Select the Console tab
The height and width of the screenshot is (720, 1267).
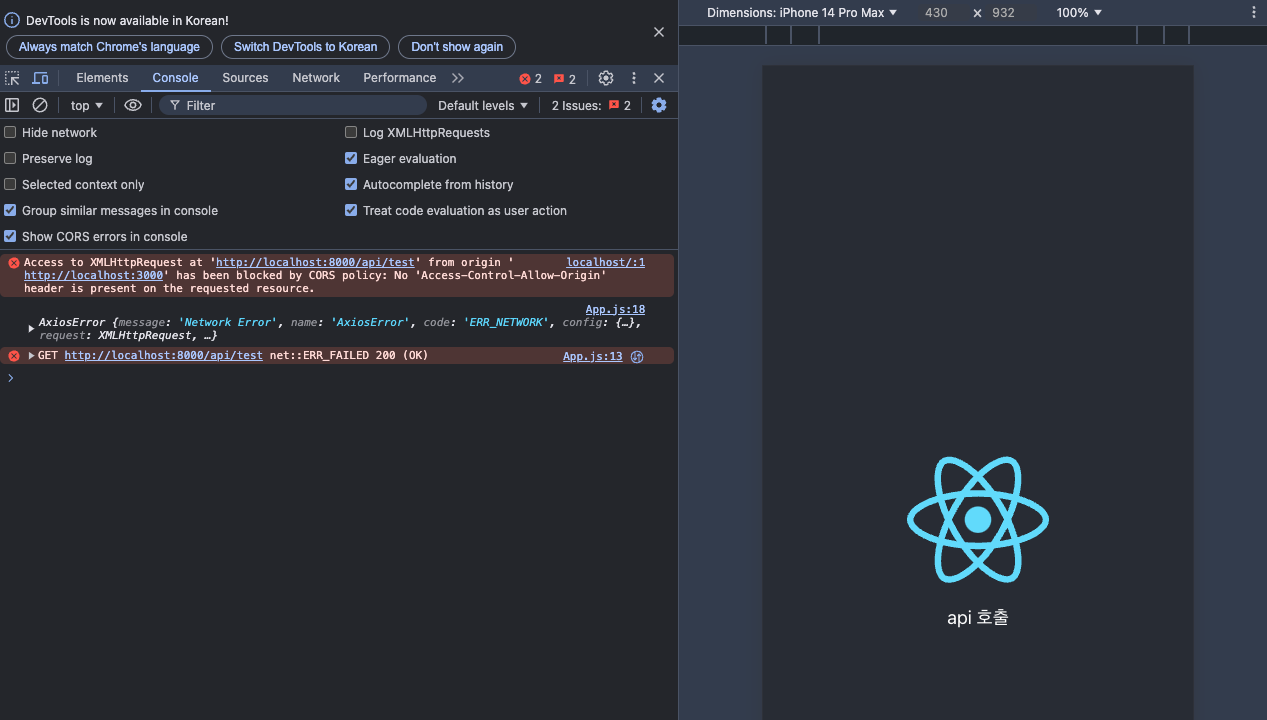tap(175, 78)
